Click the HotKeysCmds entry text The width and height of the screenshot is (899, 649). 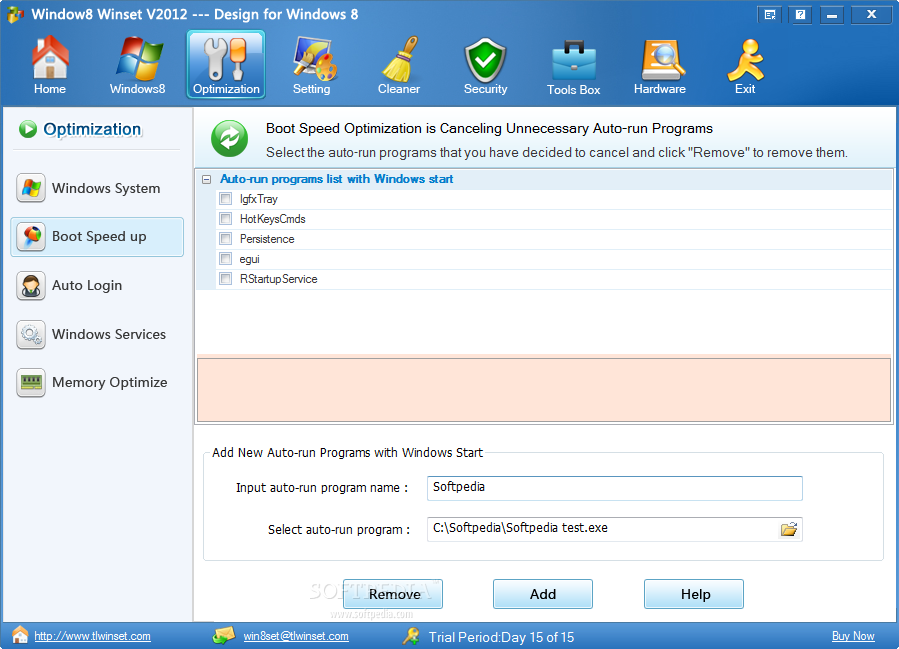coord(272,219)
